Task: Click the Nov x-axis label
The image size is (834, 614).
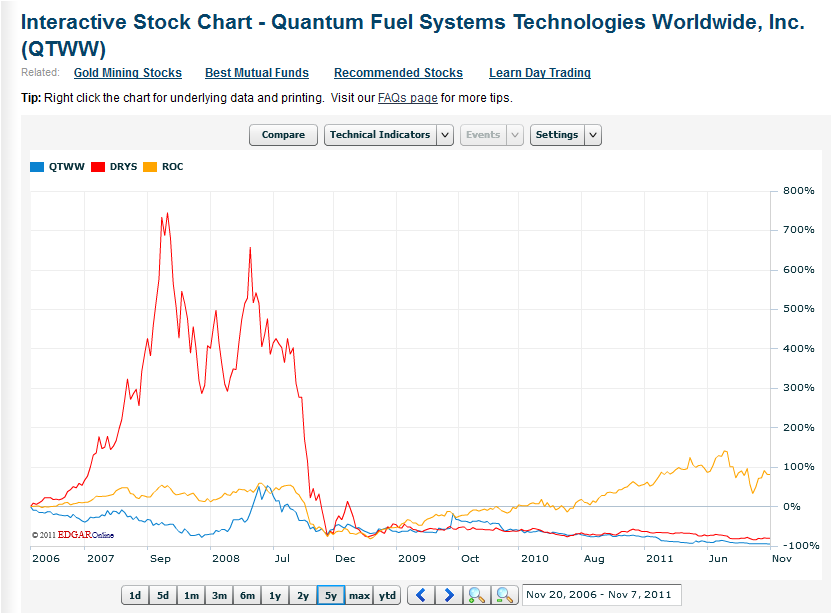Action: tap(782, 559)
